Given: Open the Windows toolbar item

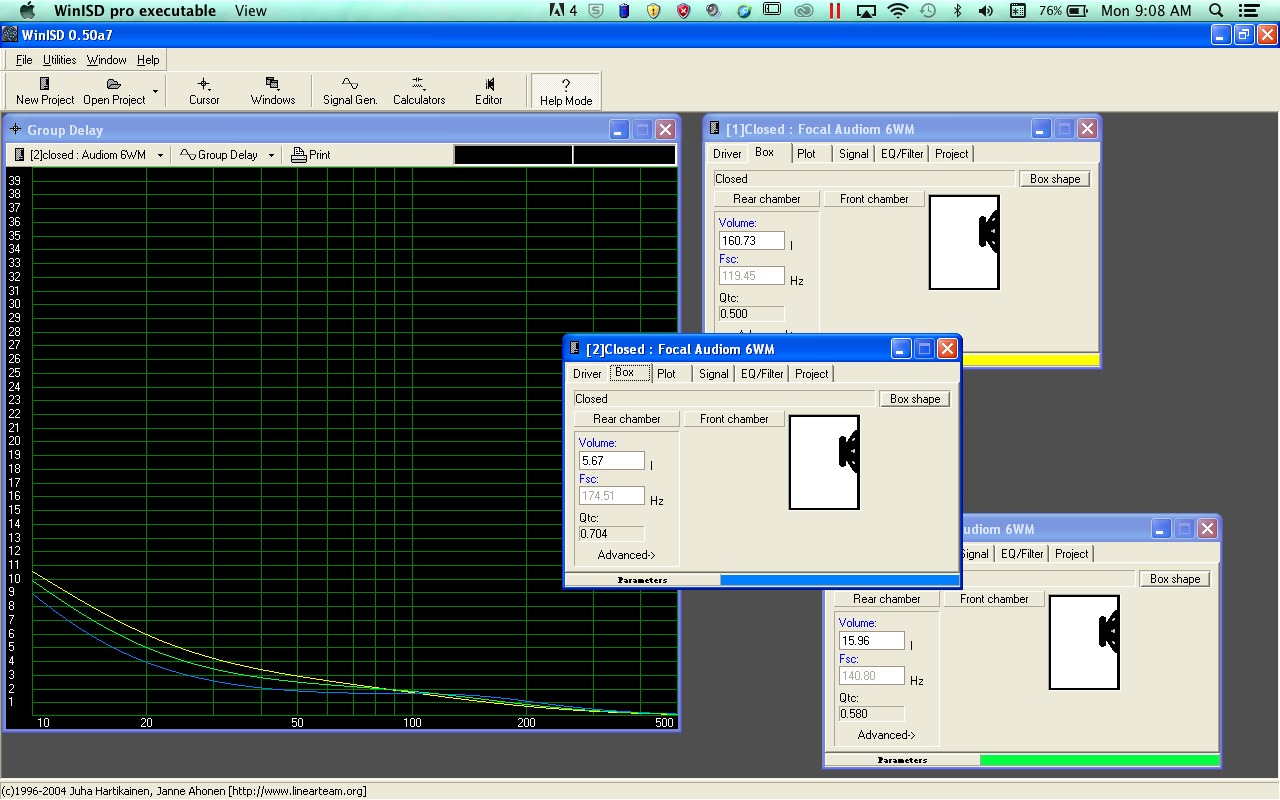Looking at the screenshot, I should (273, 91).
